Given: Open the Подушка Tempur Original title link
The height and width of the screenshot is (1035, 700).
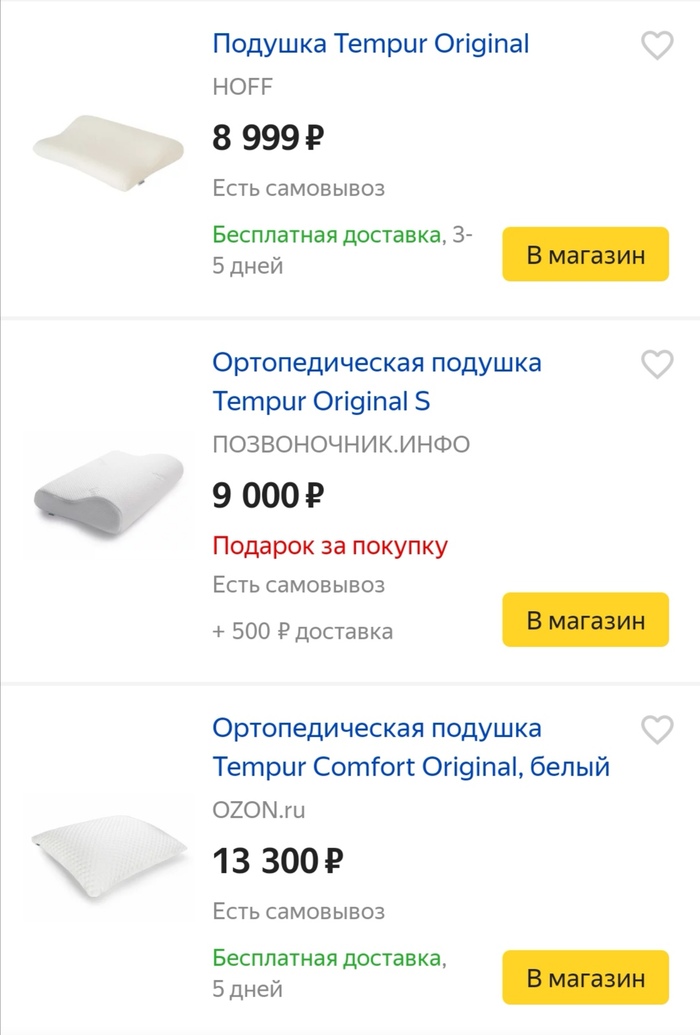Looking at the screenshot, I should [x=370, y=44].
